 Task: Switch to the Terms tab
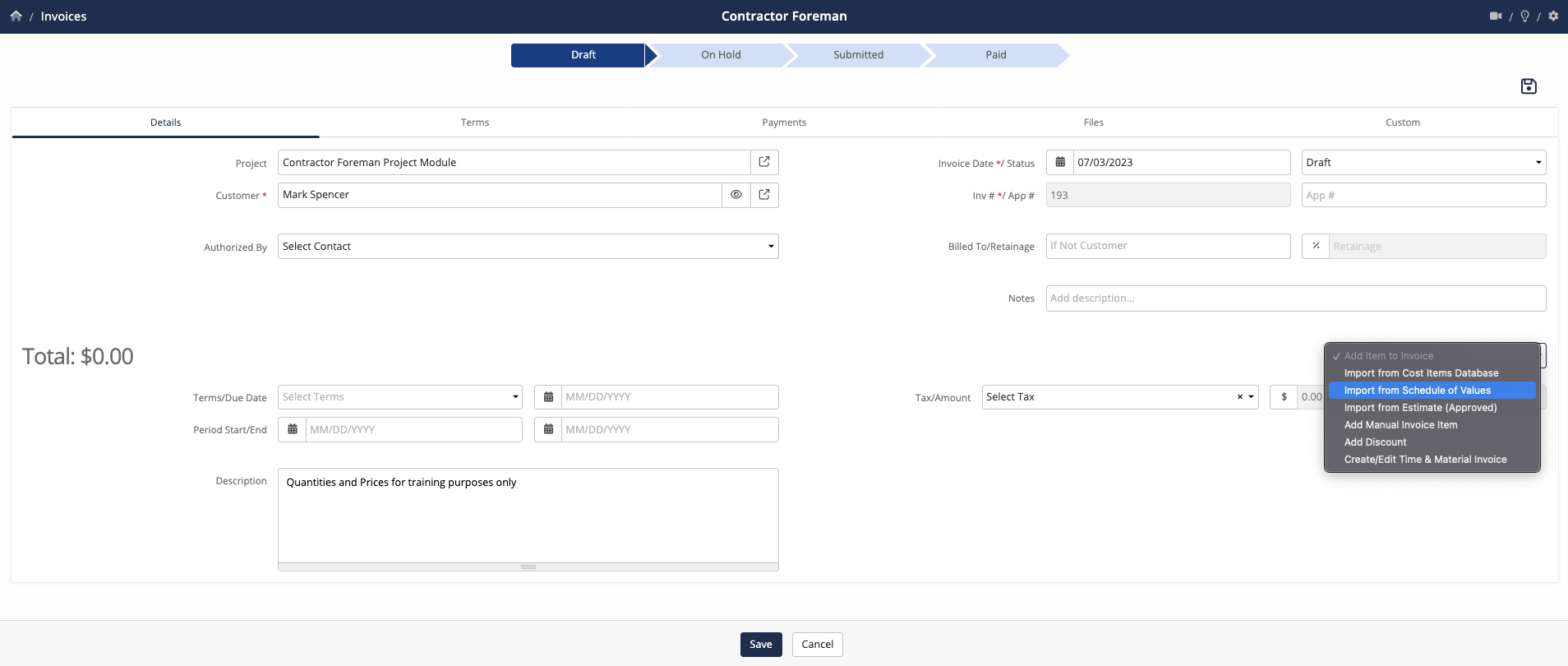click(475, 123)
